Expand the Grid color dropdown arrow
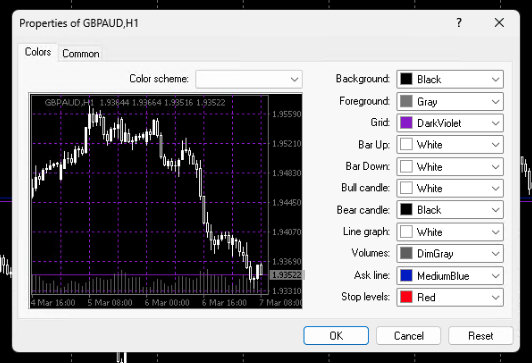 [x=495, y=123]
